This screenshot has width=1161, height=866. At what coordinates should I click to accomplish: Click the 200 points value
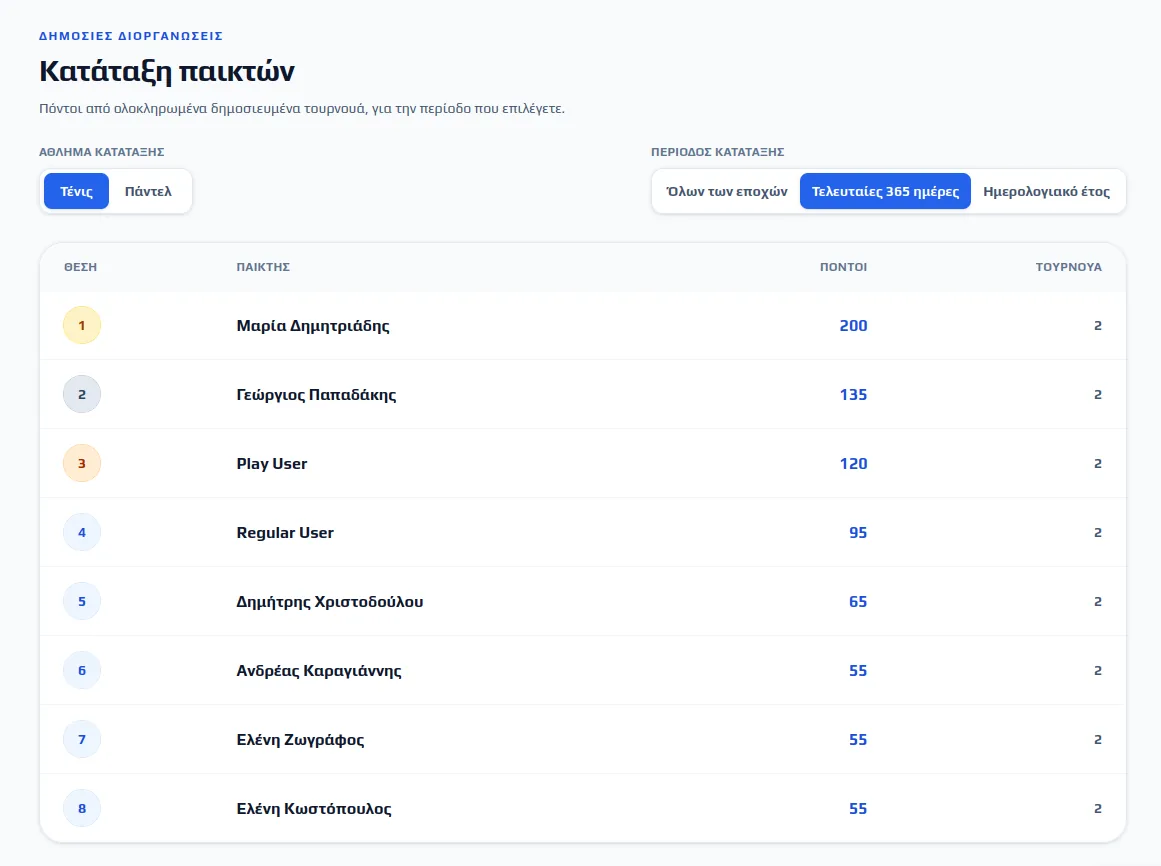point(853,326)
